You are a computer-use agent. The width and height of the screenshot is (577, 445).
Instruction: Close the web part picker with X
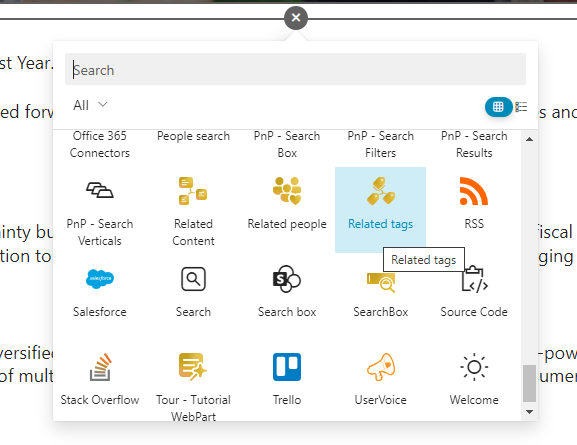click(296, 18)
